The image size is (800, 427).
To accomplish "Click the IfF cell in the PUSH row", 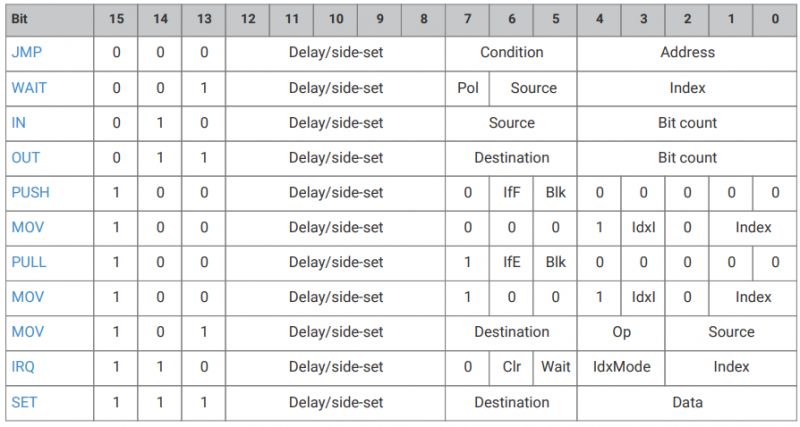I will (511, 192).
